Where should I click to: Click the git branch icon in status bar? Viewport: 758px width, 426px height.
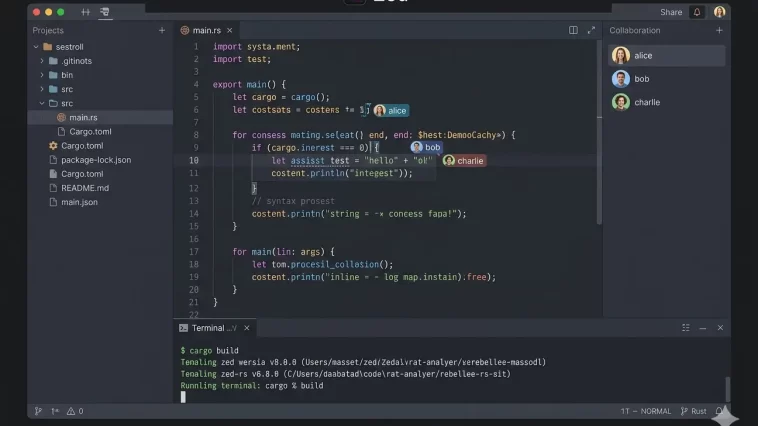pyautogui.click(x=38, y=411)
